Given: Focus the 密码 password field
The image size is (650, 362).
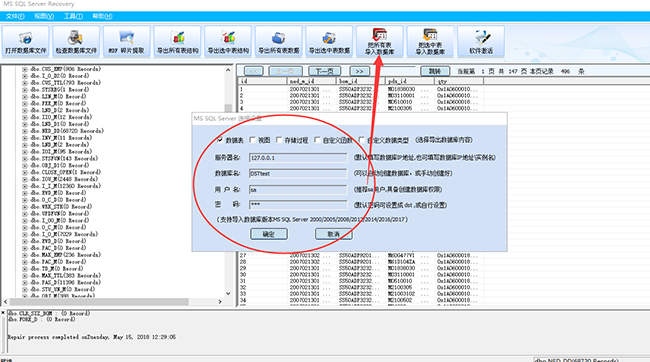Looking at the screenshot, I should pos(298,204).
